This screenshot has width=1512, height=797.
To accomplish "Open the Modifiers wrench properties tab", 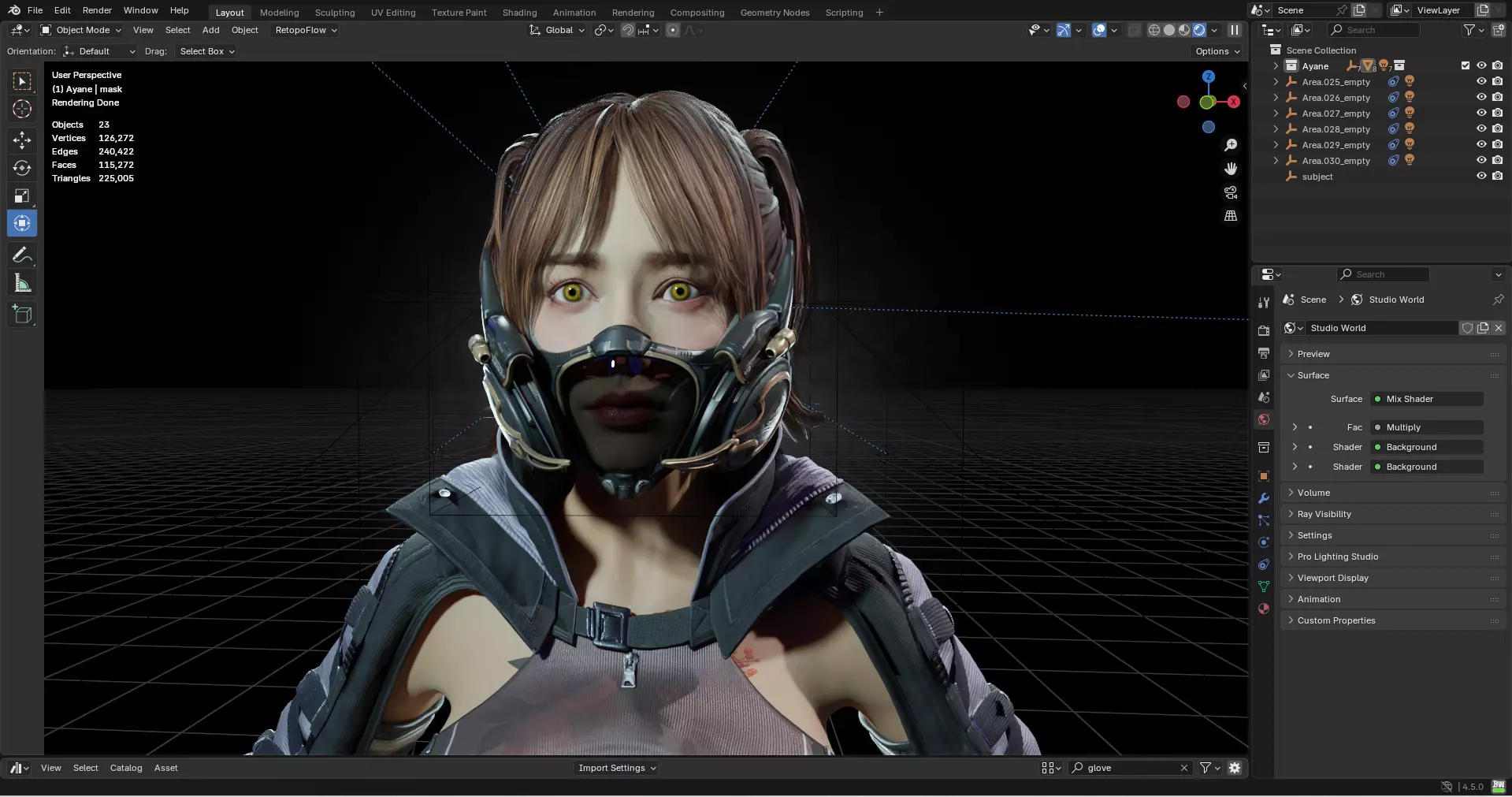I will (1264, 498).
